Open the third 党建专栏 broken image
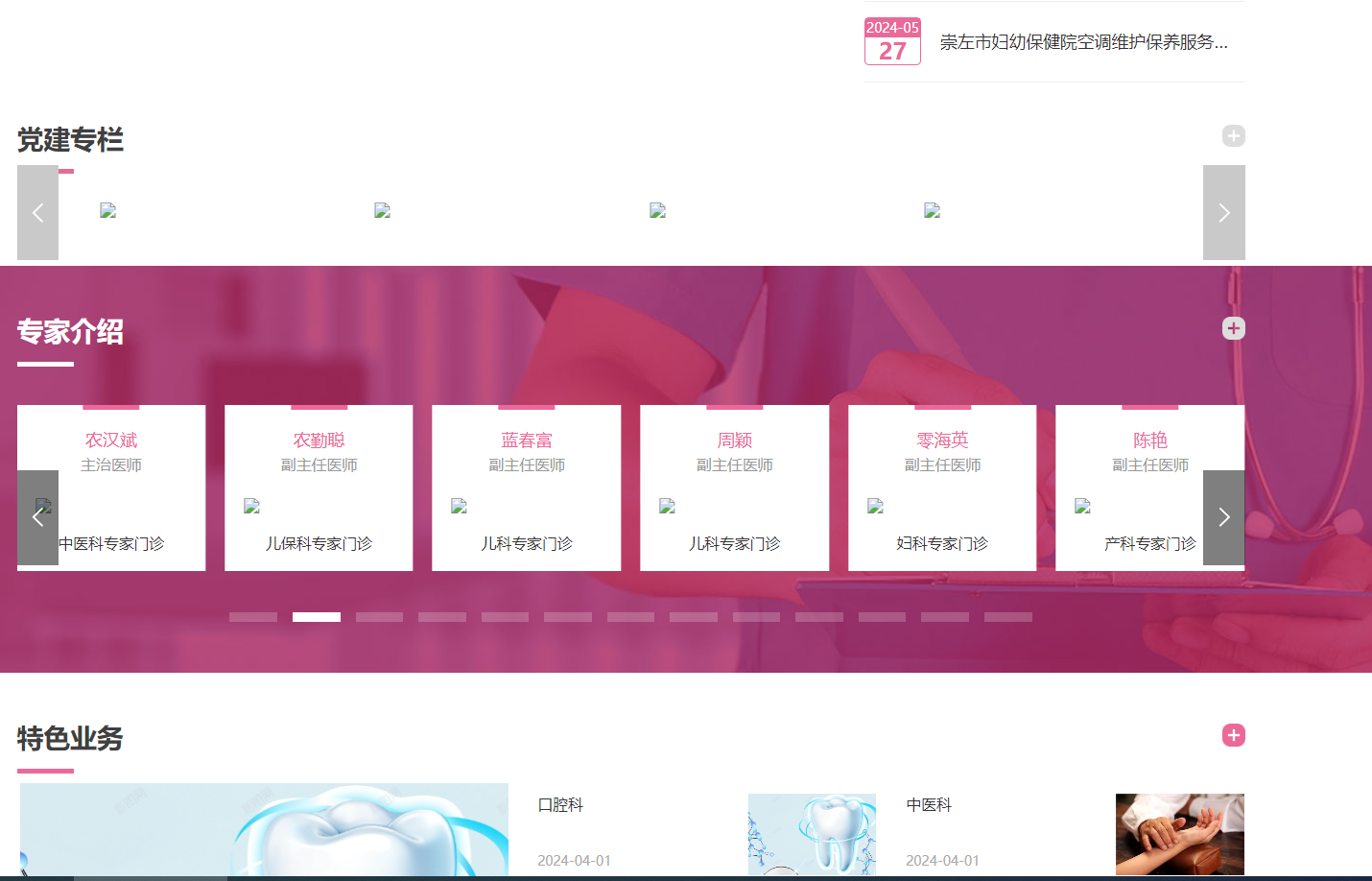Viewport: 1372px width, 881px height. (657, 210)
